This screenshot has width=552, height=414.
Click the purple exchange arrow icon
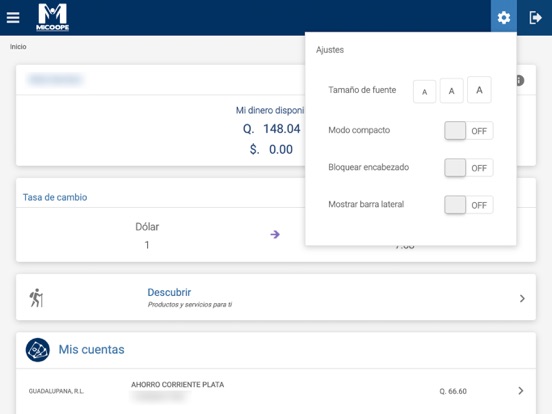[x=275, y=234]
